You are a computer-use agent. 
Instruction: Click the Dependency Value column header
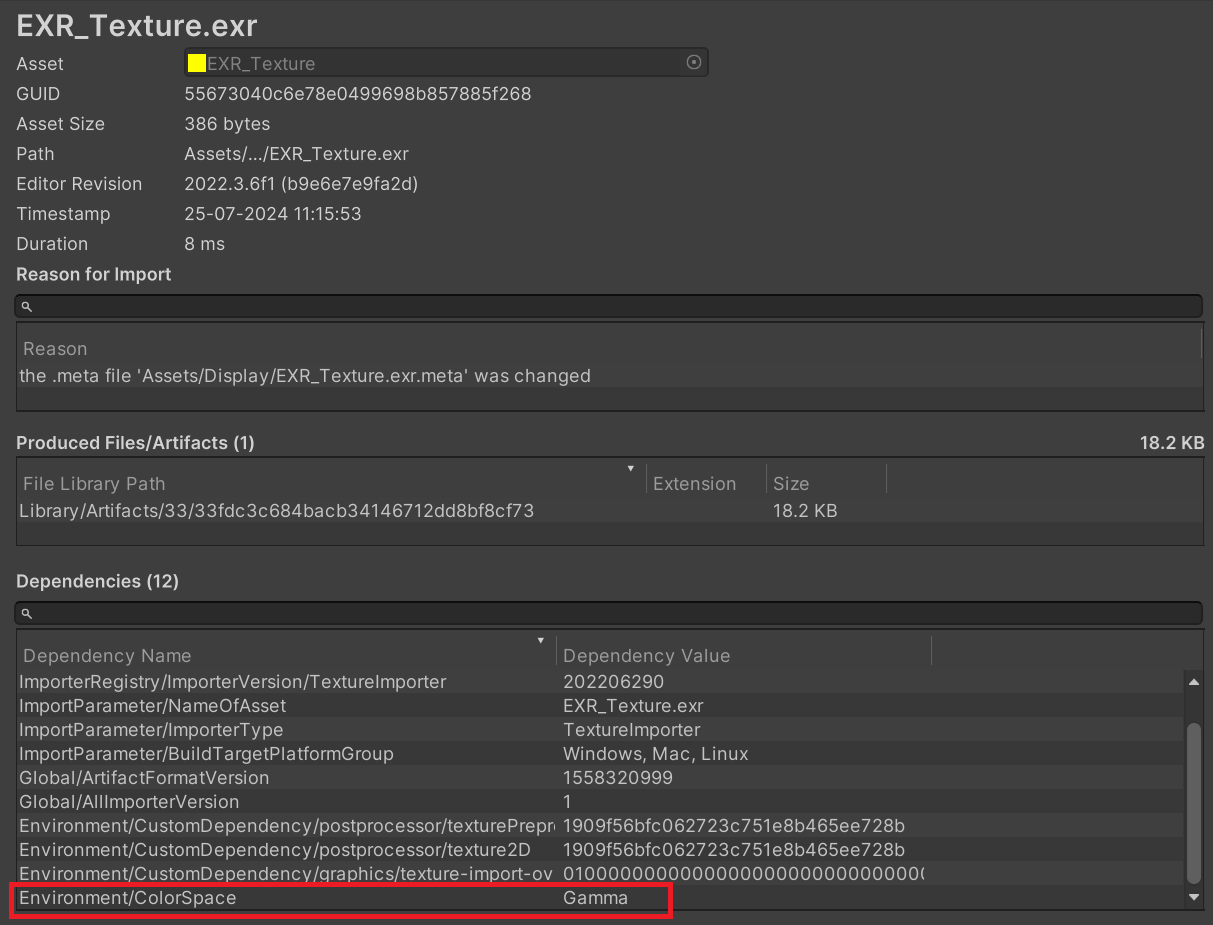(x=647, y=656)
